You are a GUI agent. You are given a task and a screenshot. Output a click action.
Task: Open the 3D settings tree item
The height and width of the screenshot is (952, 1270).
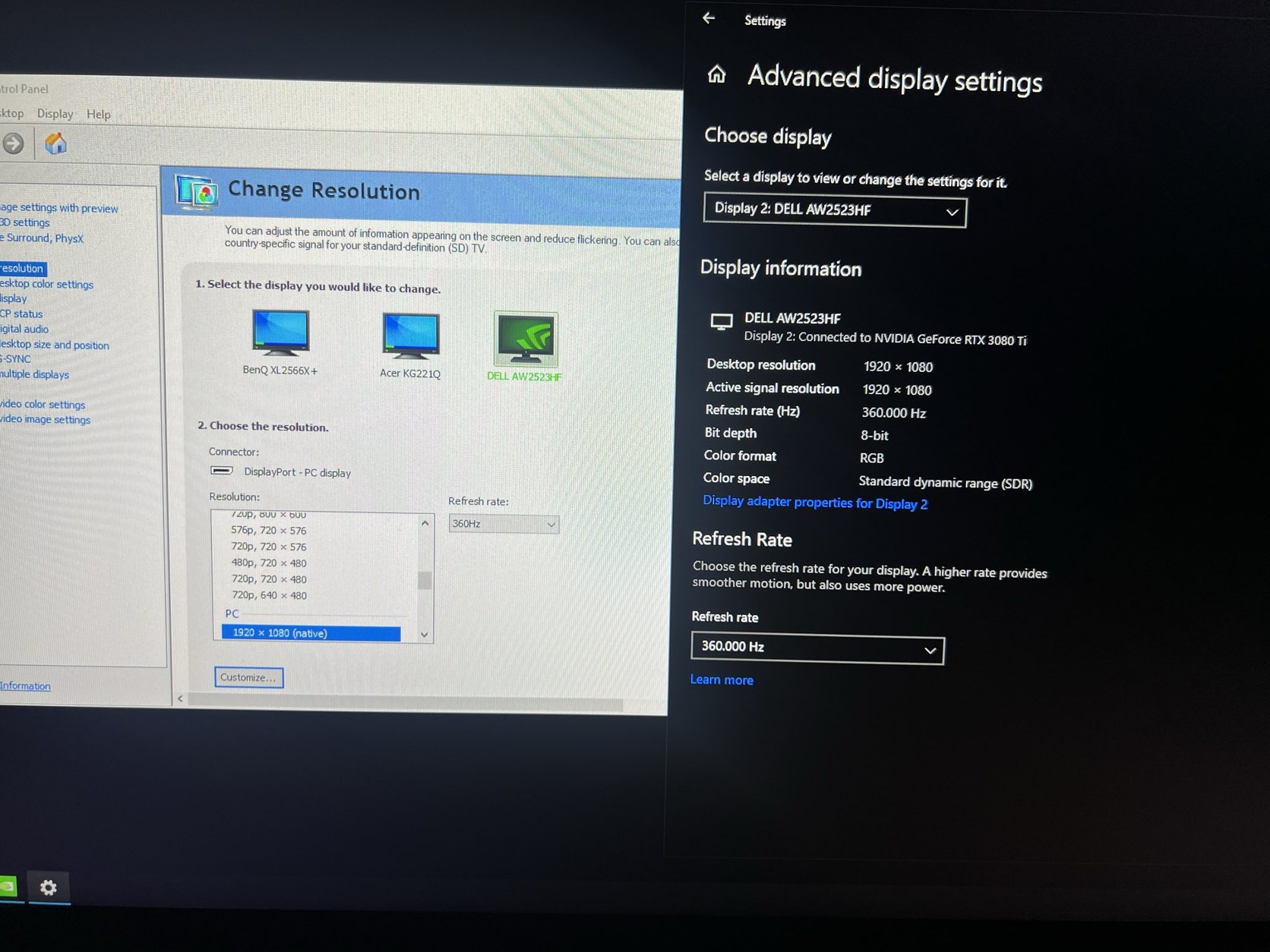click(25, 222)
